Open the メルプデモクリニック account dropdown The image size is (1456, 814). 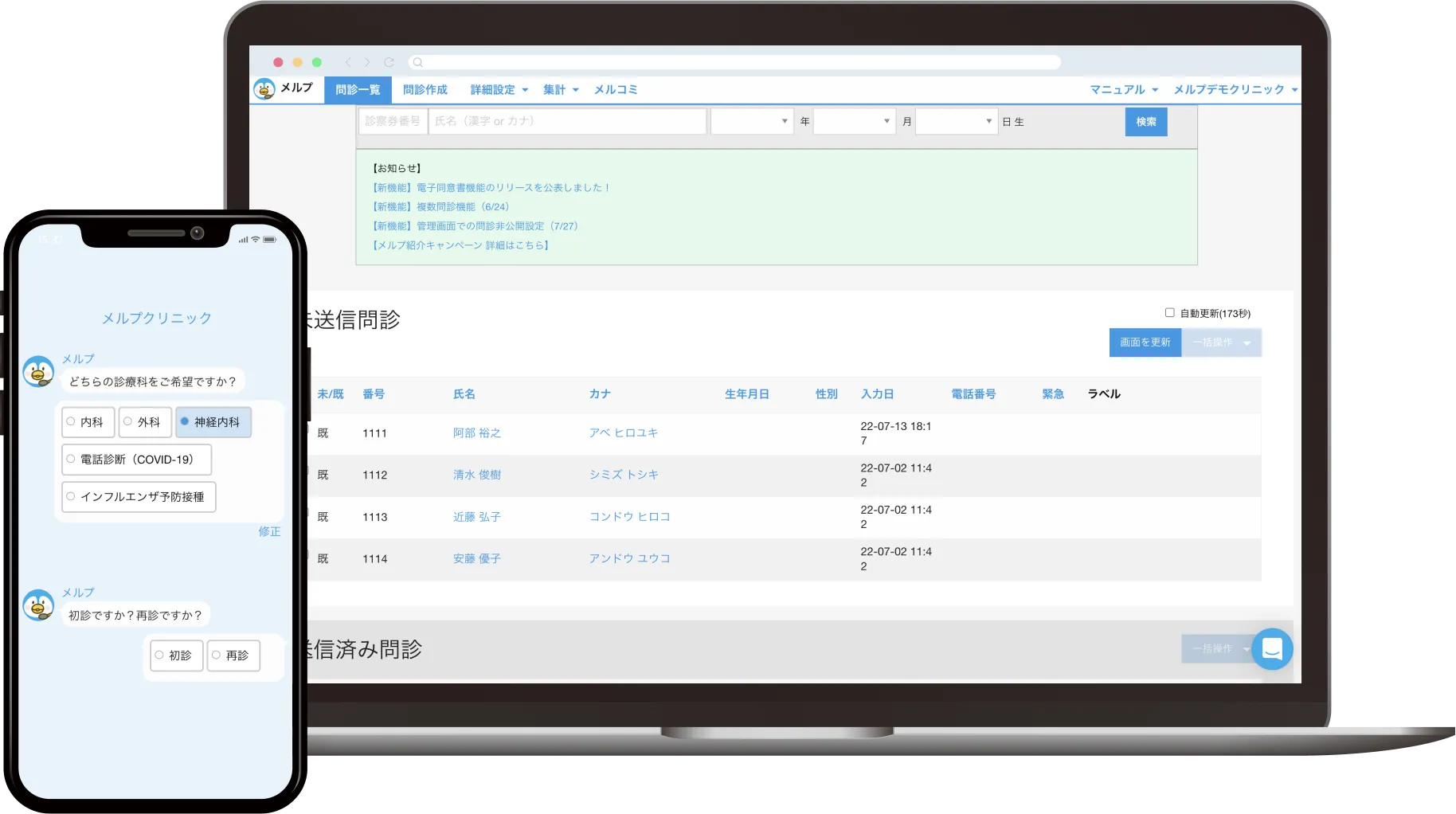(x=1235, y=90)
